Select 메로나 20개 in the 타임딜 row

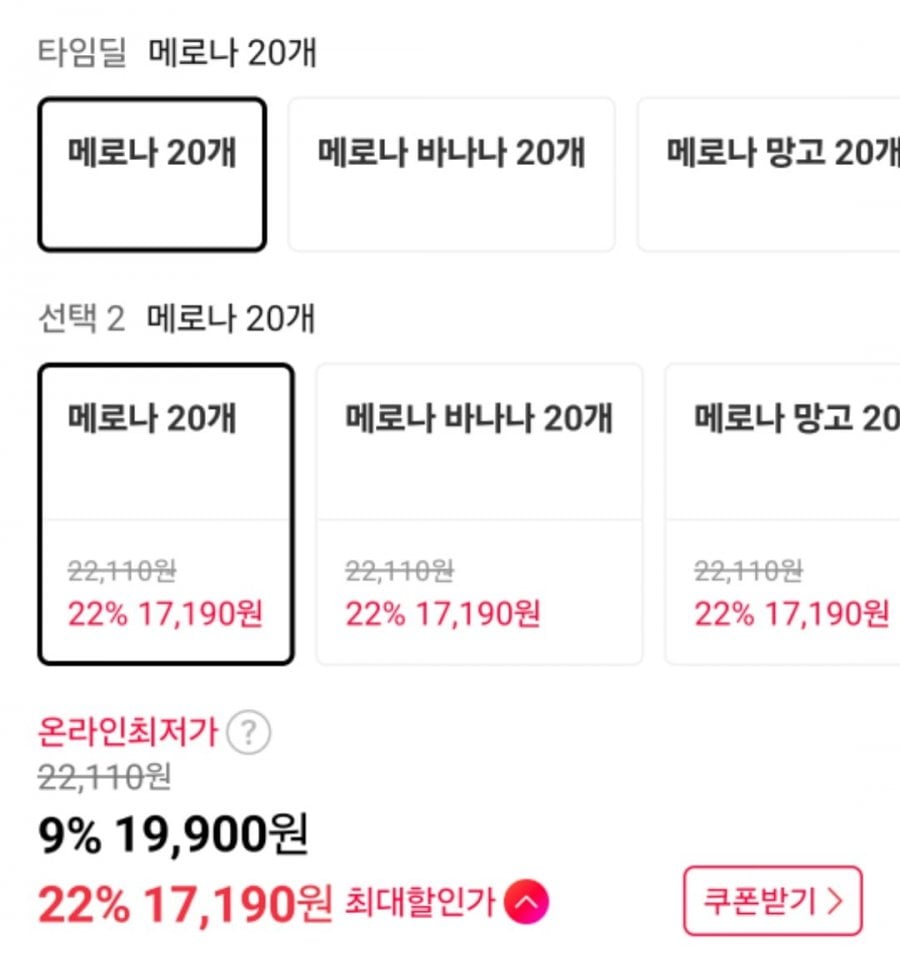click(x=152, y=174)
